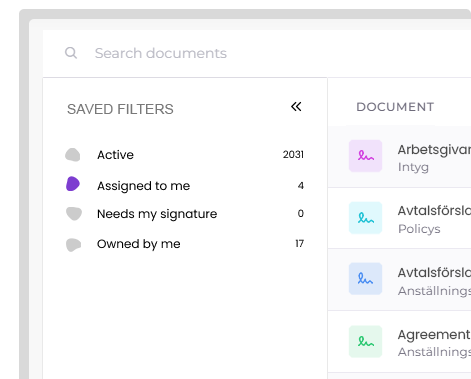Click the Intyg category label
Viewport: 471px width, 379px height.
(x=413, y=167)
